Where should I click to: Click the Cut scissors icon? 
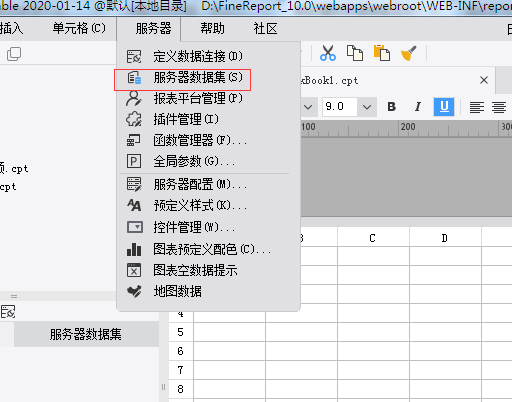tap(328, 53)
